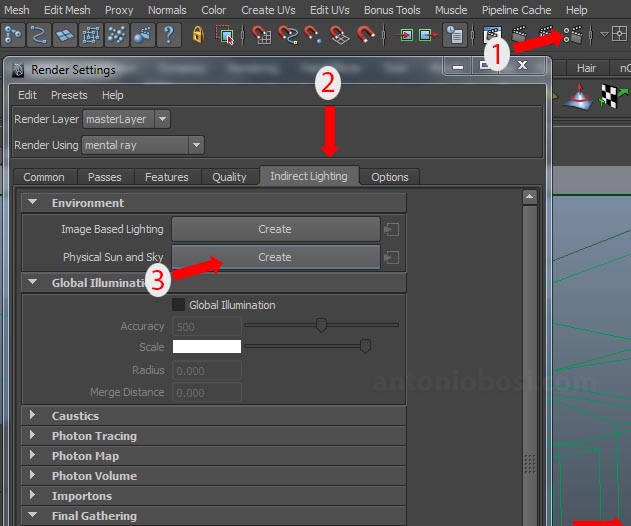
Task: Expand the Photon Volume section
Action: coord(33,475)
